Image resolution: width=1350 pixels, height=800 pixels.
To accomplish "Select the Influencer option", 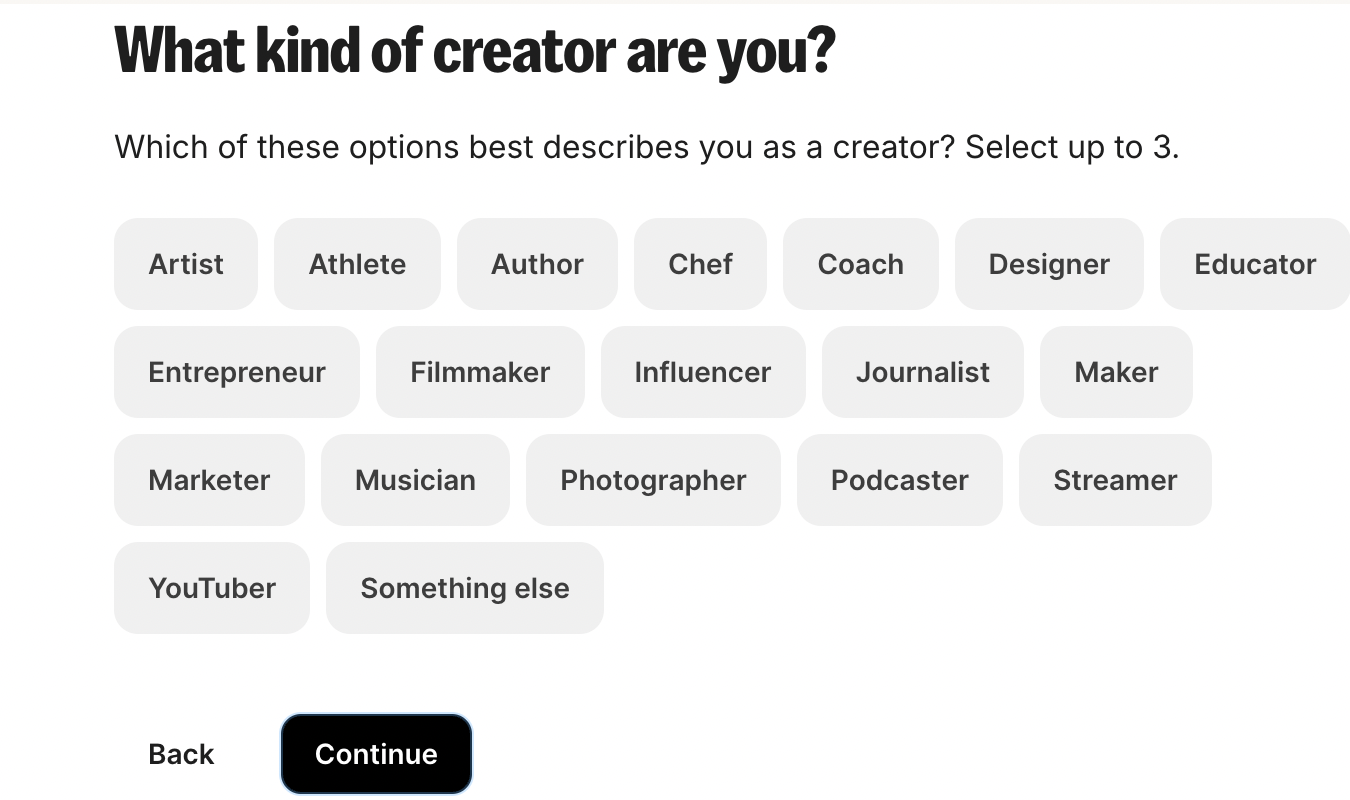I will point(703,372).
